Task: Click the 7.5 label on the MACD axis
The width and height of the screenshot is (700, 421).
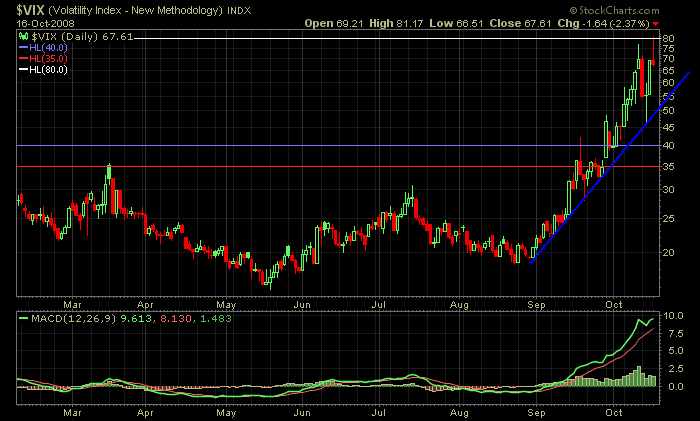Action: pyautogui.click(x=675, y=334)
